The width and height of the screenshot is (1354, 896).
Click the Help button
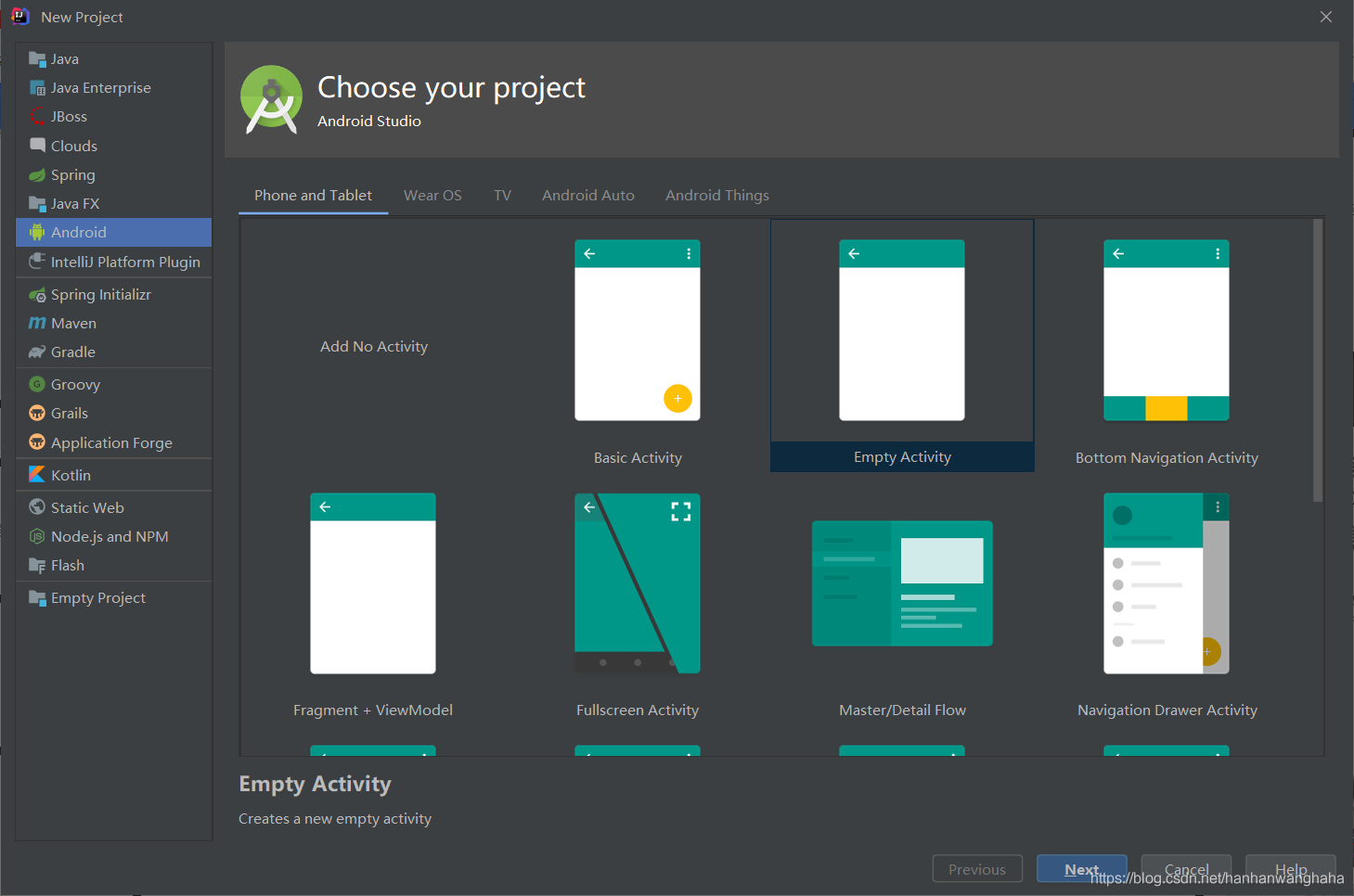click(1290, 869)
